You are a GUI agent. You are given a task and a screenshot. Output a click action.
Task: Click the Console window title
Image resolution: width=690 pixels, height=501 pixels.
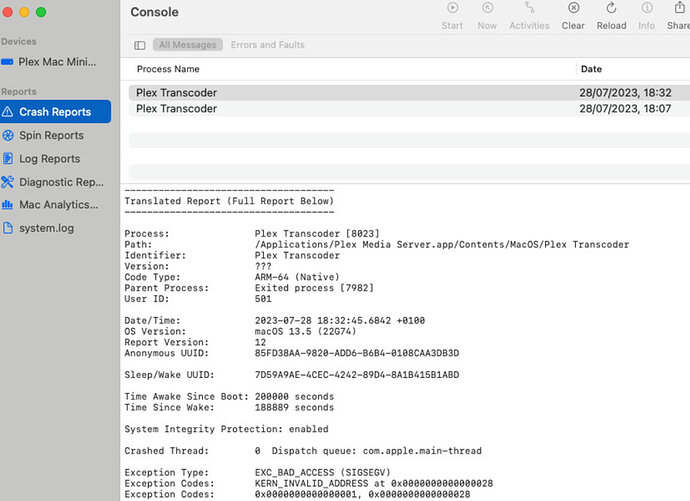tap(154, 12)
